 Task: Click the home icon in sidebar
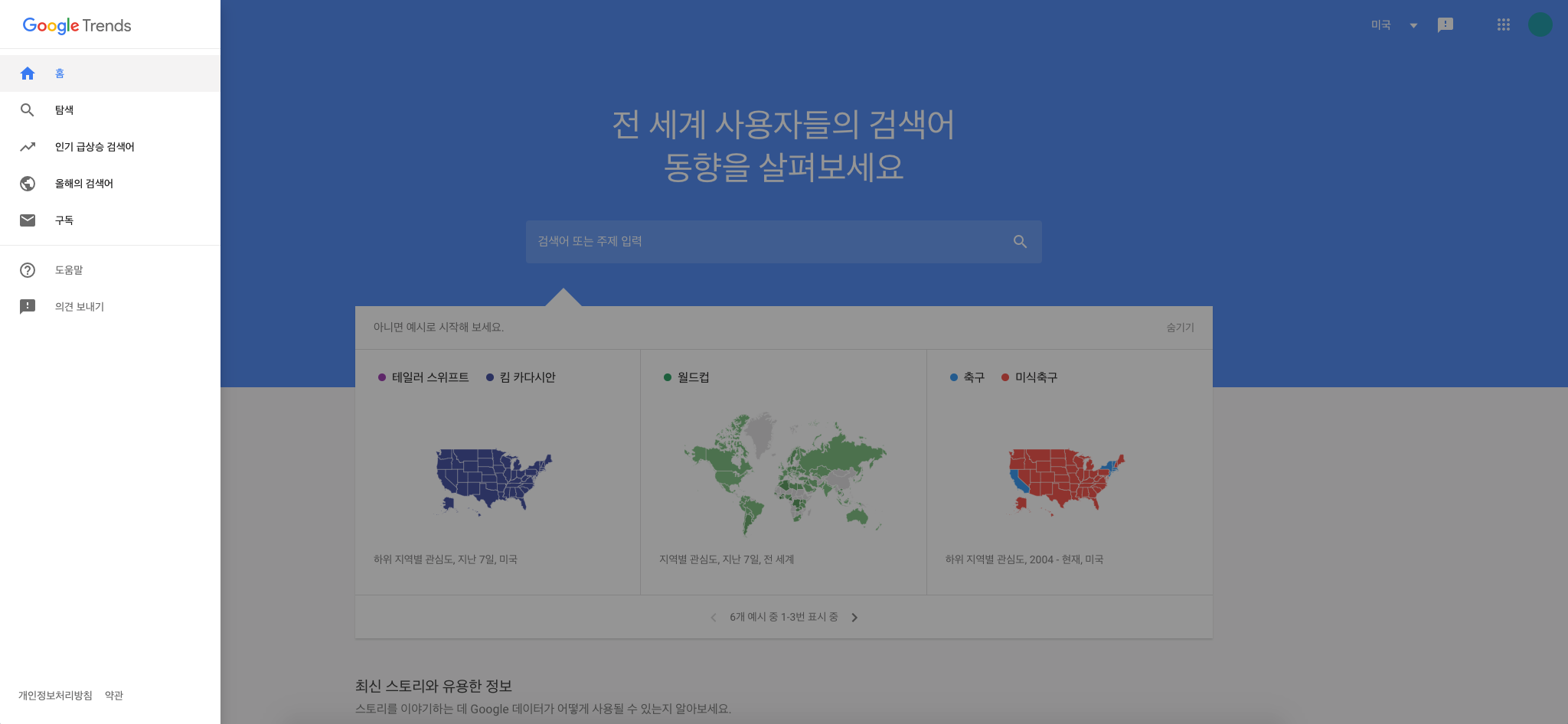click(28, 73)
